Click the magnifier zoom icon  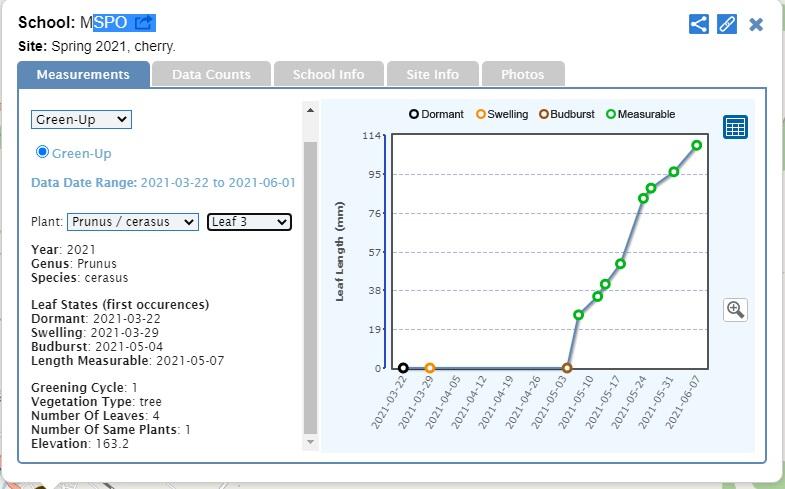tap(735, 310)
